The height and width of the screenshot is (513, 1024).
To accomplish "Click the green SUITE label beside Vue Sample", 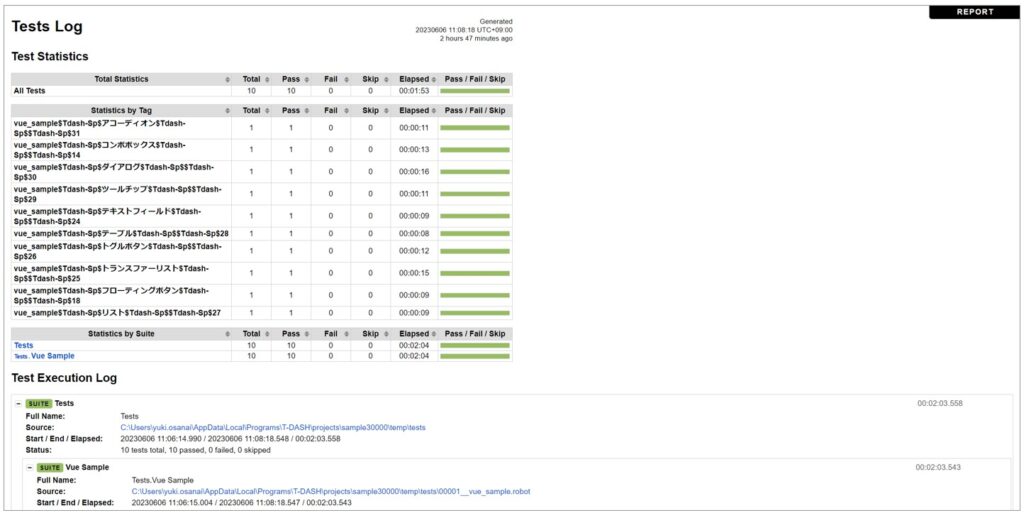I will (x=49, y=467).
